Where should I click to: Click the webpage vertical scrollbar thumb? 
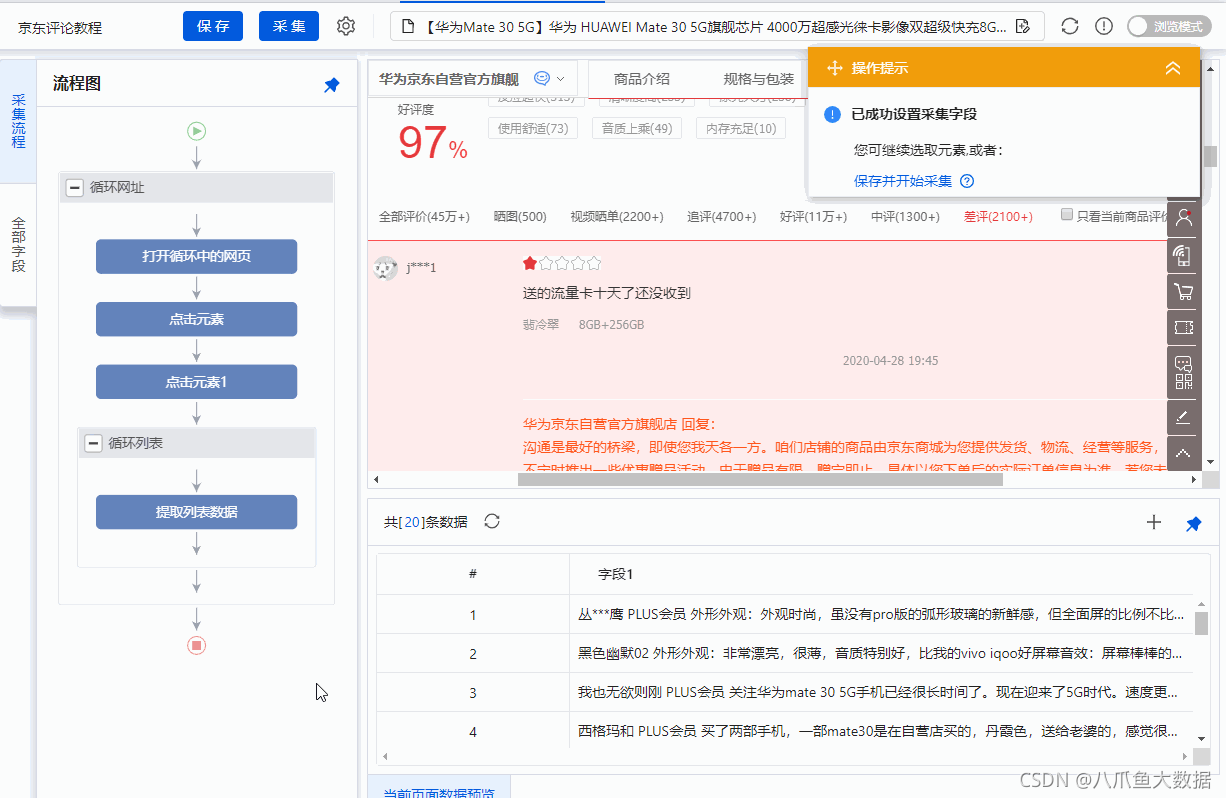pos(1210,157)
